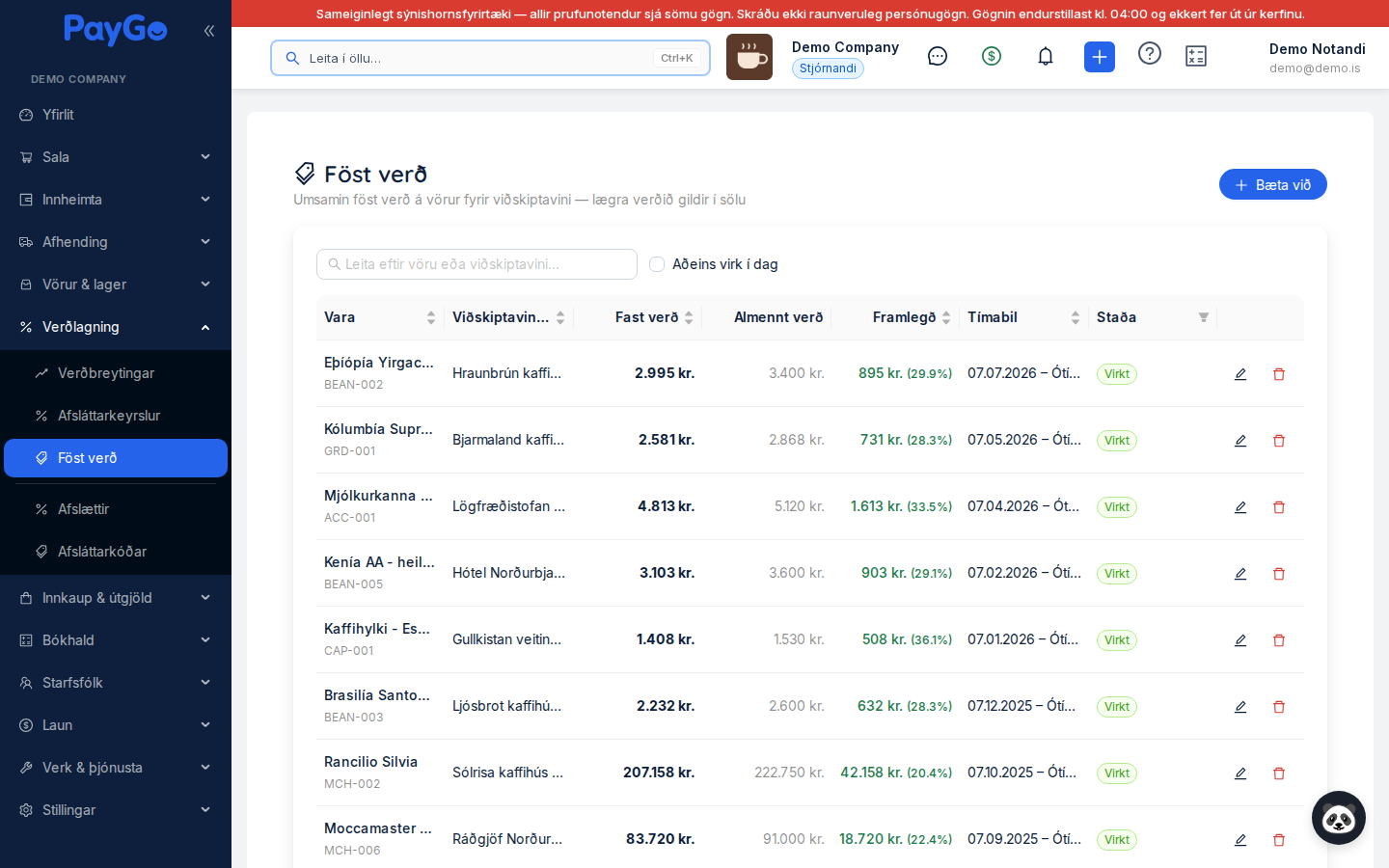Open the Staða column filter icon

pyautogui.click(x=1204, y=317)
